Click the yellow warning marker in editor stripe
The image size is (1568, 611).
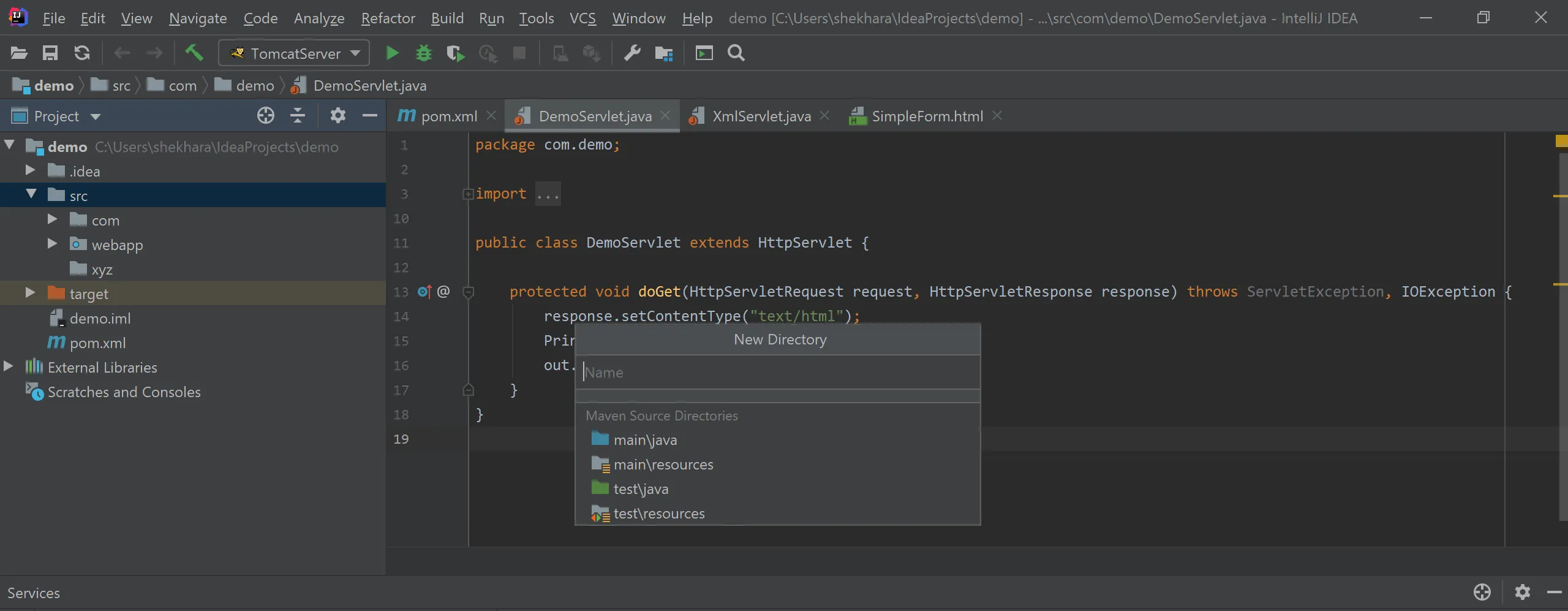click(x=1561, y=142)
